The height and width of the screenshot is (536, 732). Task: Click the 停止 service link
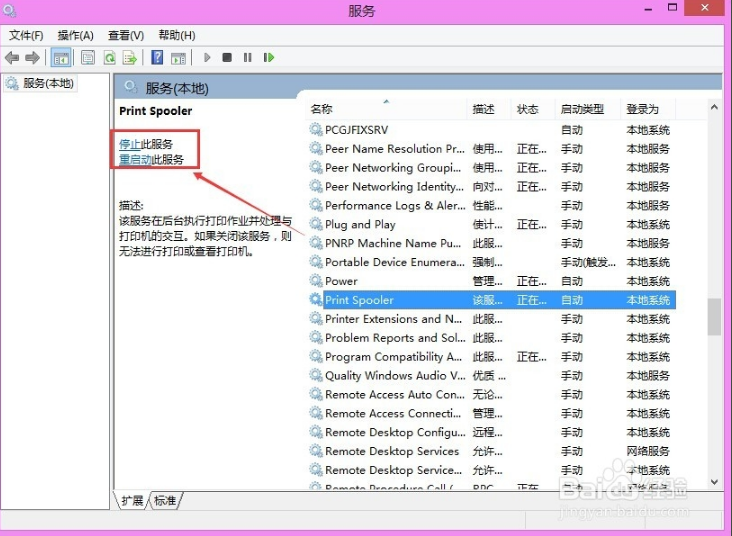130,145
